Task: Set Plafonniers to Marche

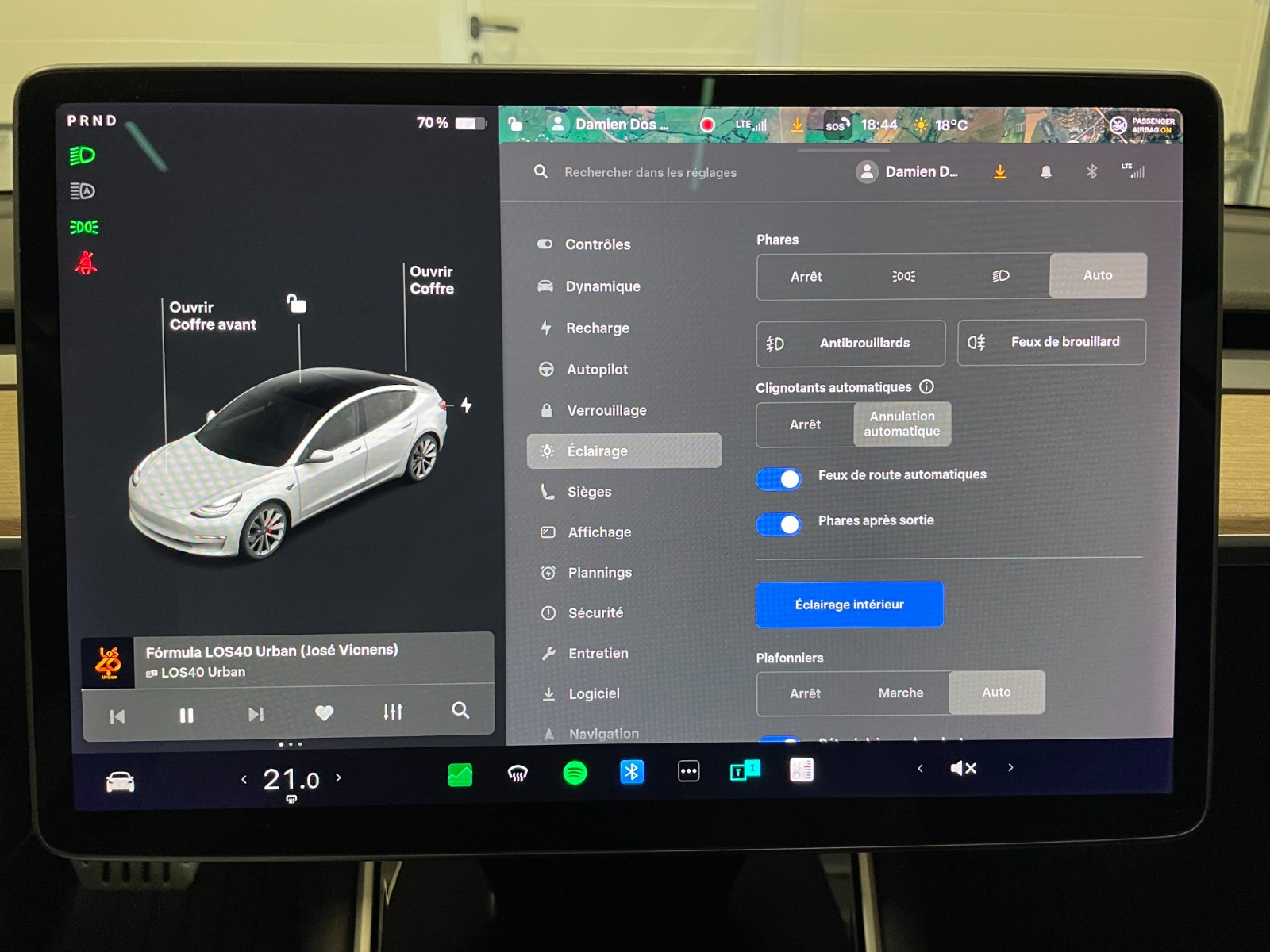Action: (x=900, y=693)
